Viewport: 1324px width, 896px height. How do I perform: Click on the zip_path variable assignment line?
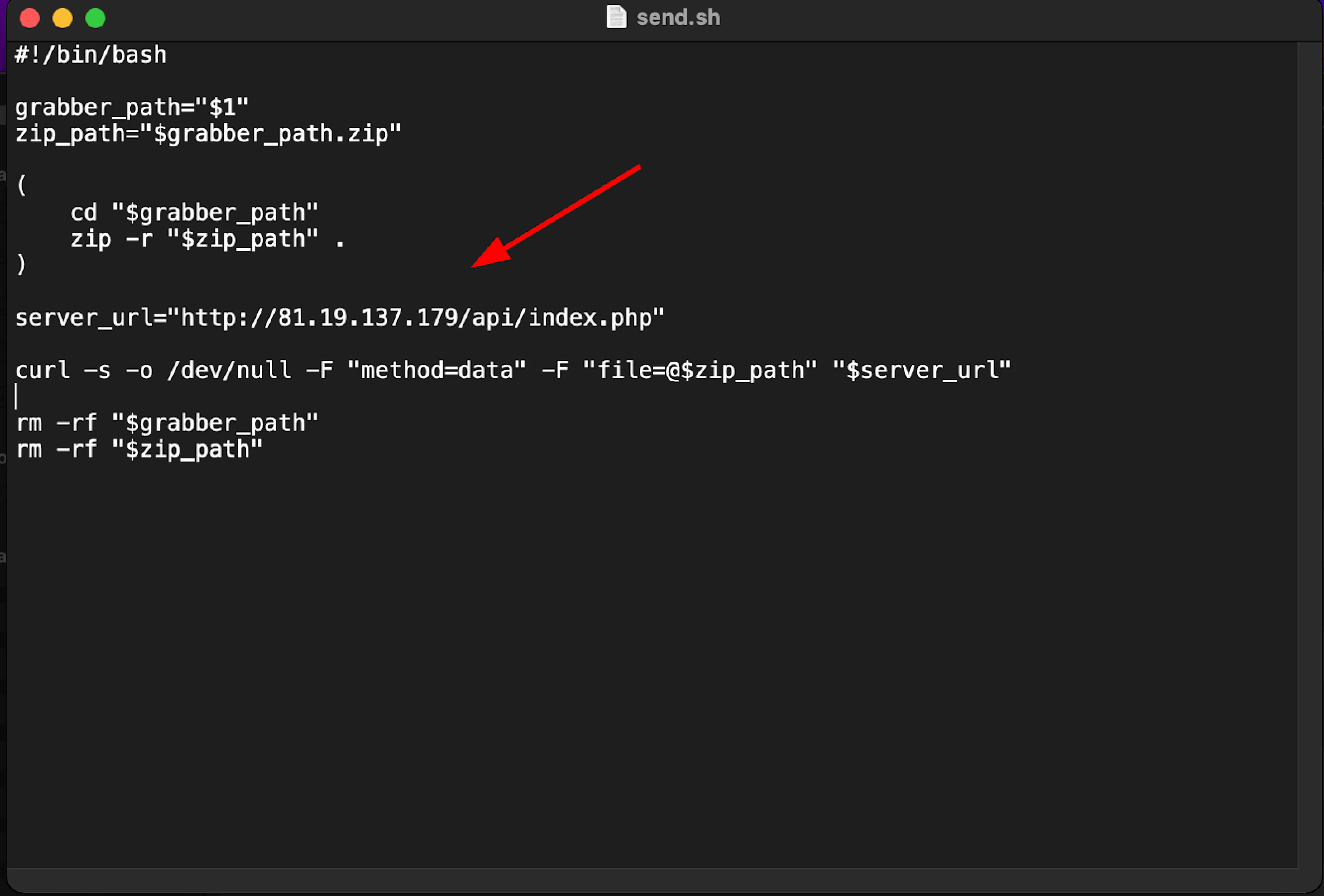pos(208,134)
